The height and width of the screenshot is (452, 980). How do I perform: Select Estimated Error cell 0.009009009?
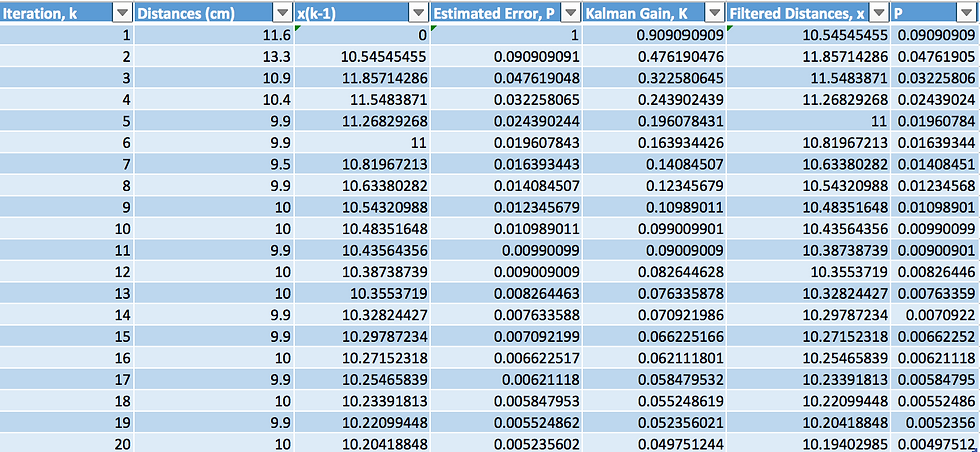[506, 272]
